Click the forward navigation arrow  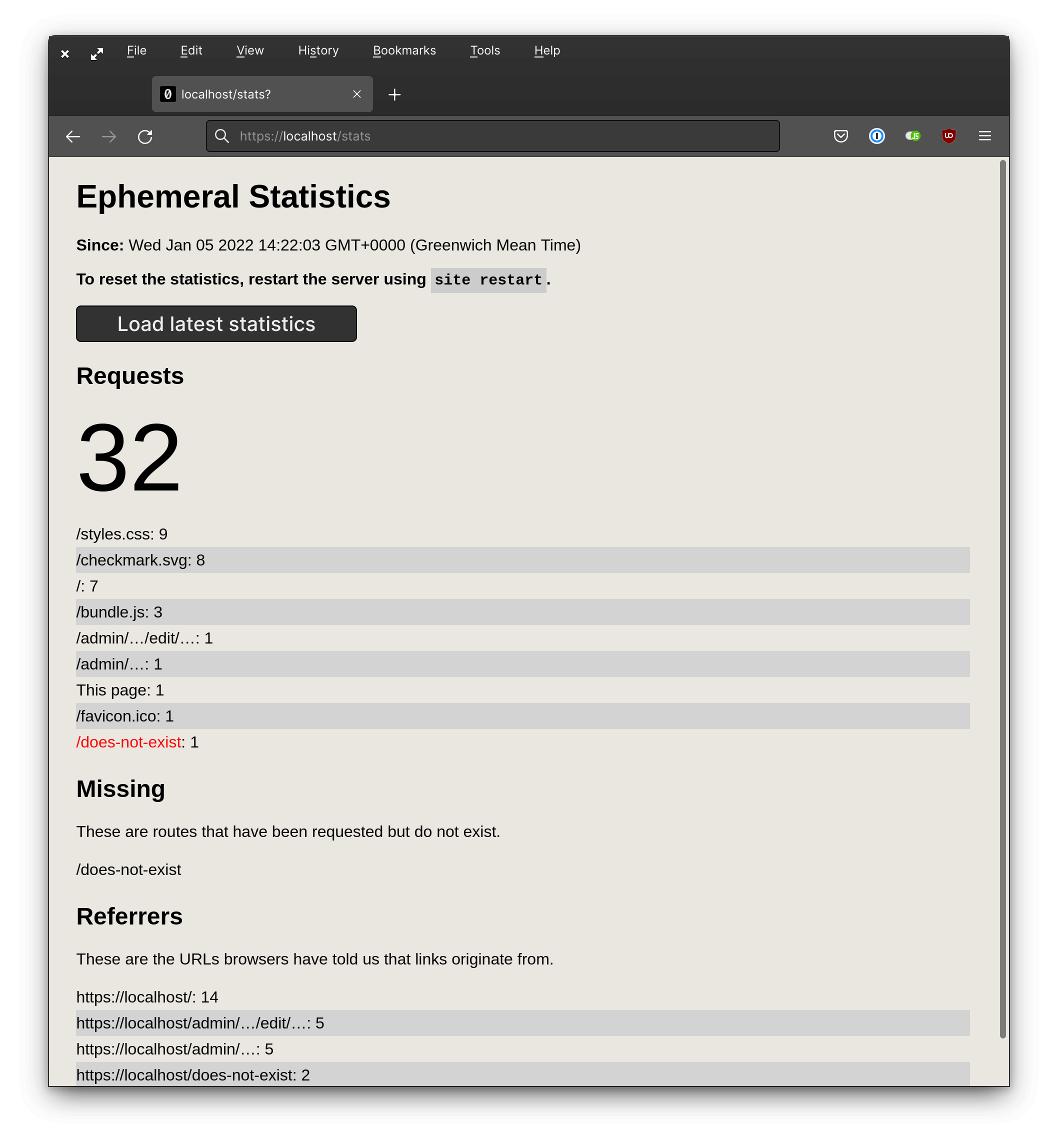point(109,136)
